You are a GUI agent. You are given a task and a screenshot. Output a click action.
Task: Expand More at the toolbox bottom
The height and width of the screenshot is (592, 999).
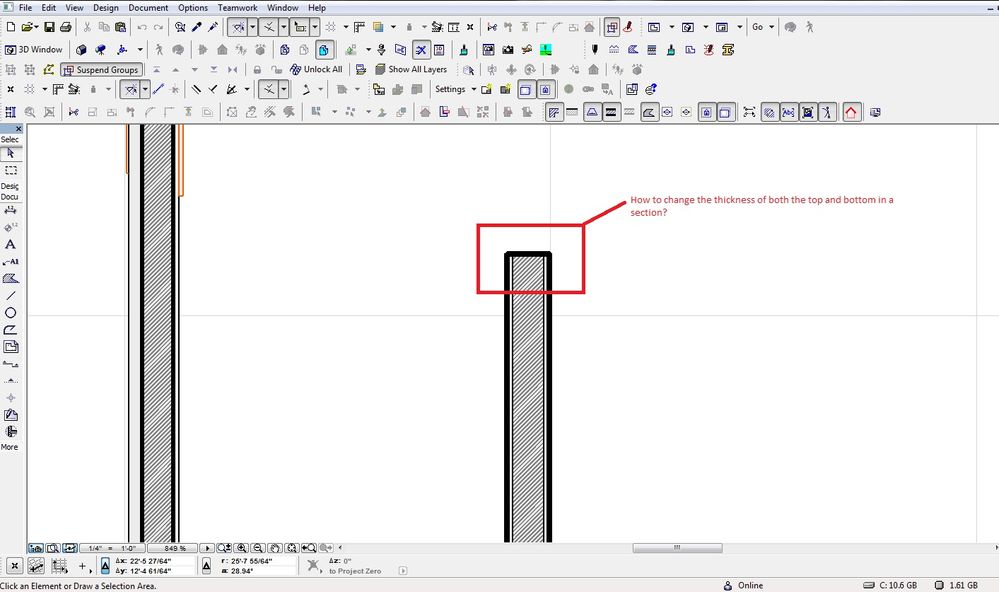(x=10, y=447)
